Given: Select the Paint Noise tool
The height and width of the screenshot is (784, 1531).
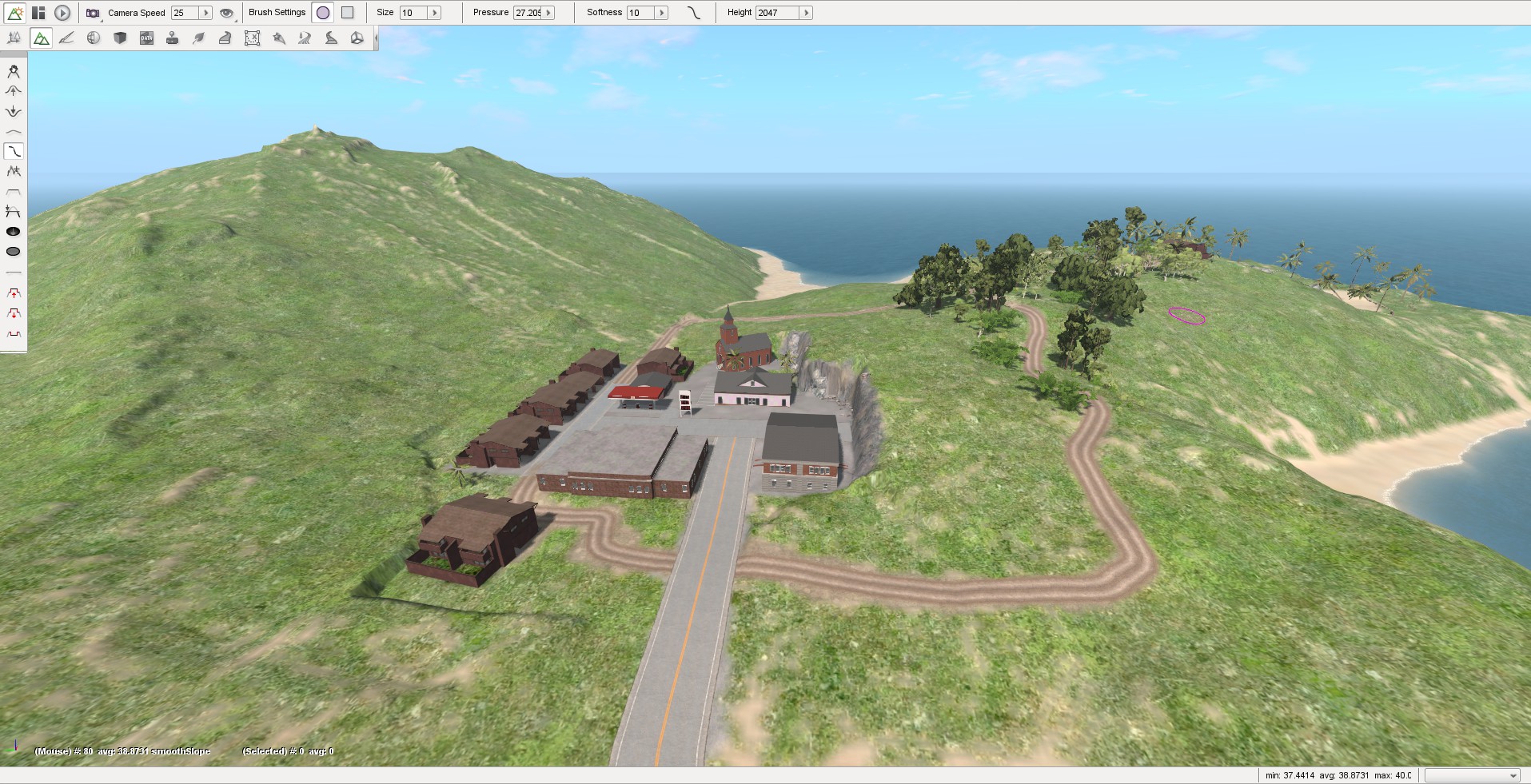Looking at the screenshot, I should tap(14, 171).
